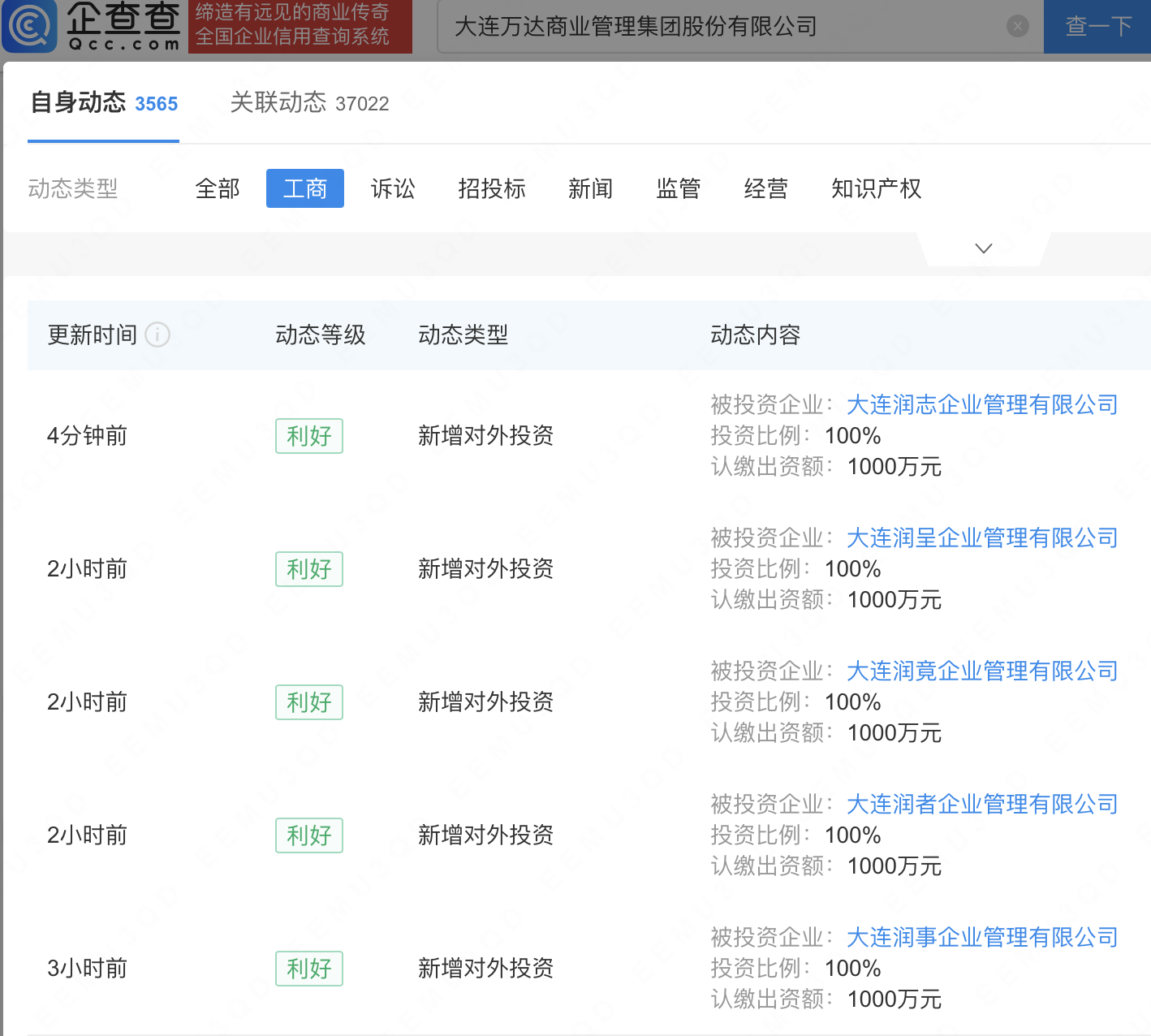Screen dimensions: 1151x1036
Task: Switch to the 自身动态 tab
Action: point(104,103)
